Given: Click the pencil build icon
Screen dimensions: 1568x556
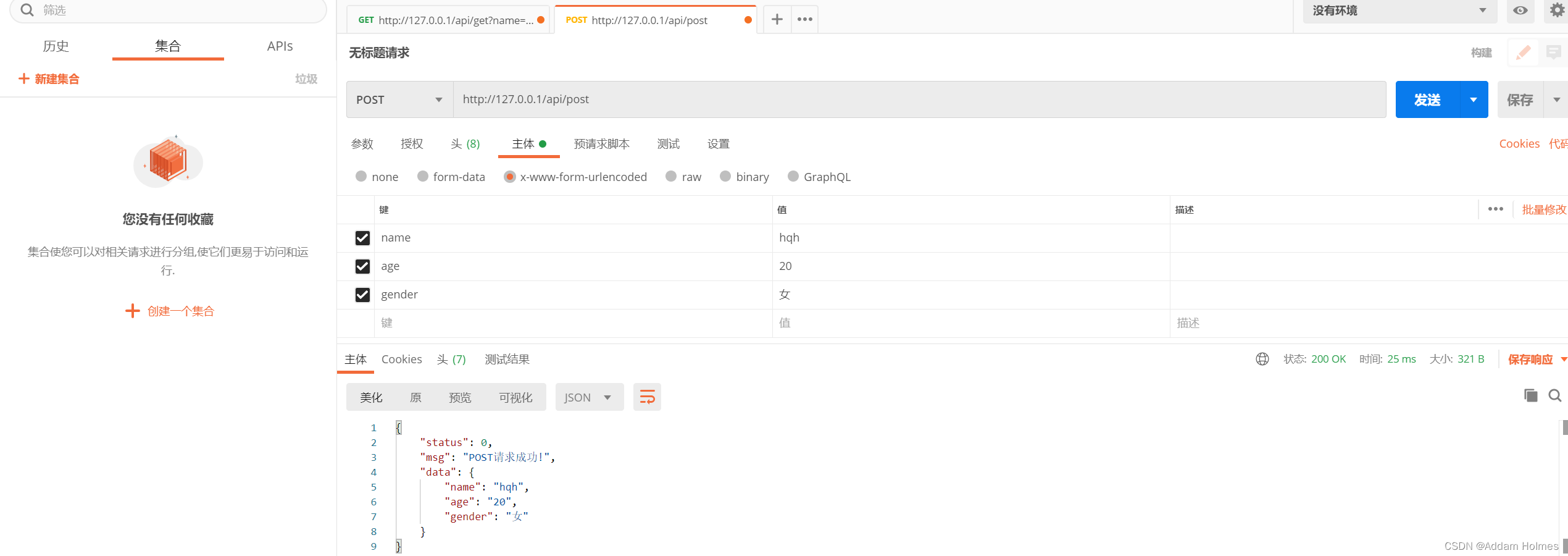Looking at the screenshot, I should (x=1524, y=53).
